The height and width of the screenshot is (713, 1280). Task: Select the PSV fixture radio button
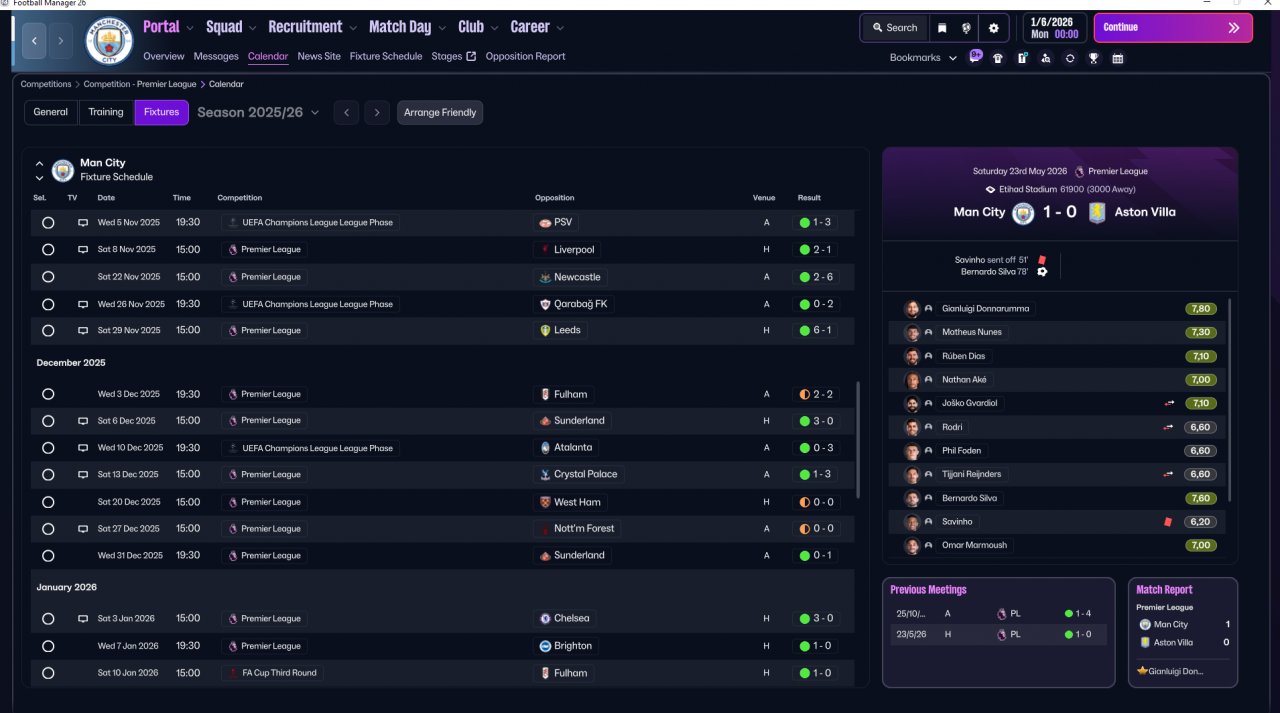tap(48, 223)
